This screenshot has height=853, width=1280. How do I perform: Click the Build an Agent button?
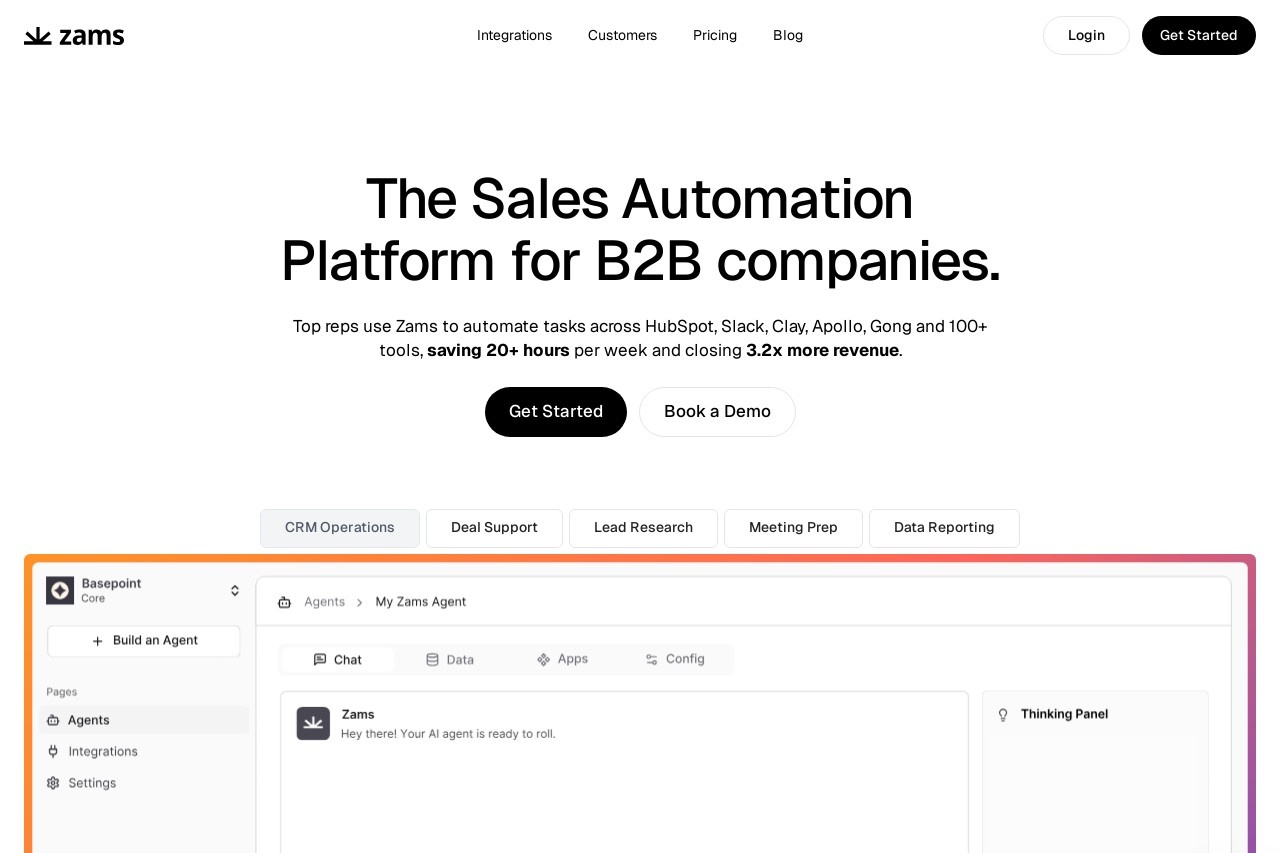pyautogui.click(x=144, y=641)
